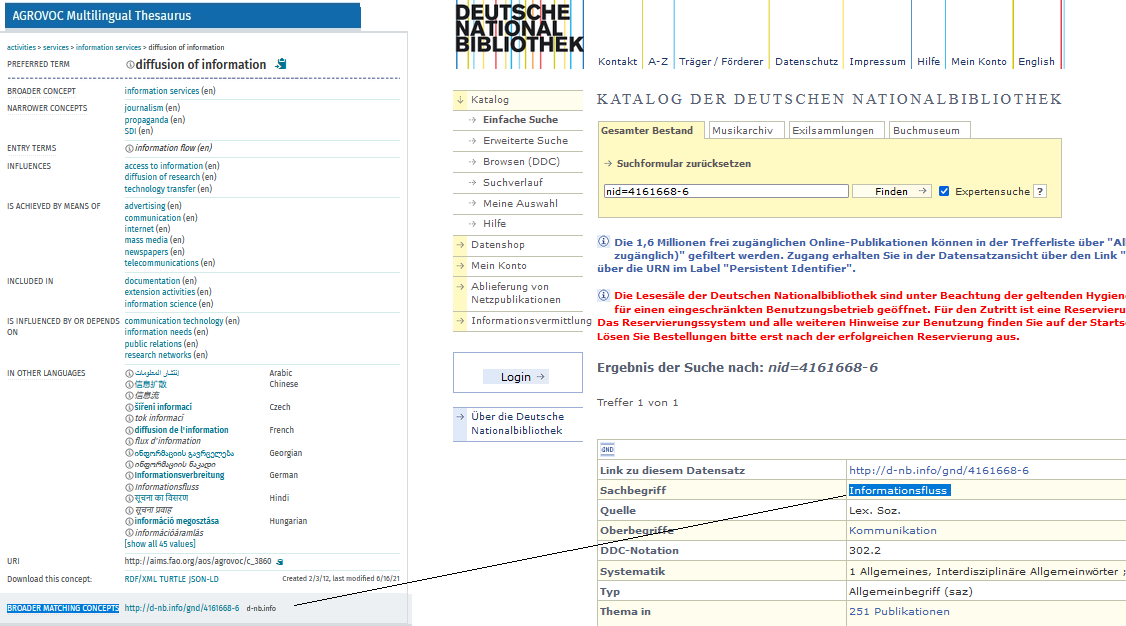
Task: Open the Hilfe sidebar item
Action: [494, 223]
